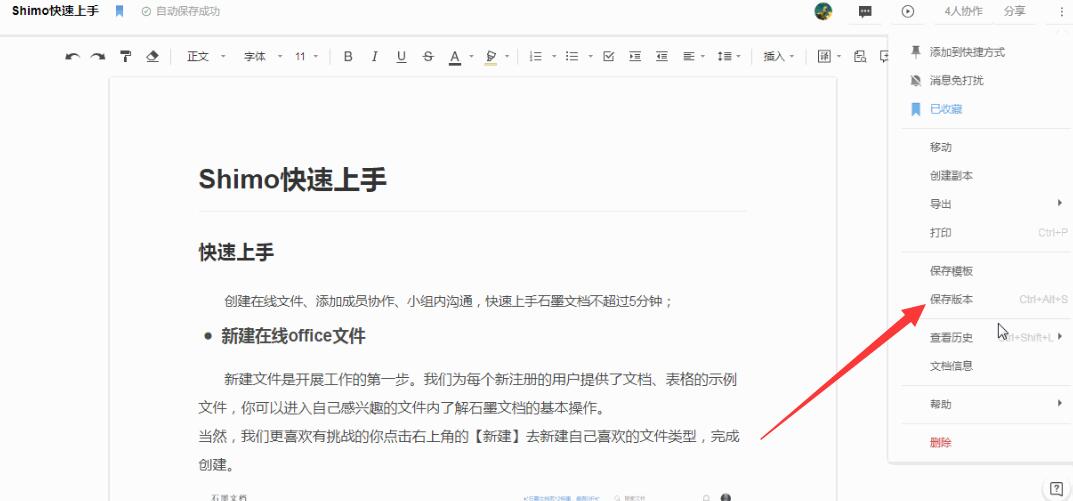1073x501 pixels.
Task: Open text alignment options
Action: point(693,57)
